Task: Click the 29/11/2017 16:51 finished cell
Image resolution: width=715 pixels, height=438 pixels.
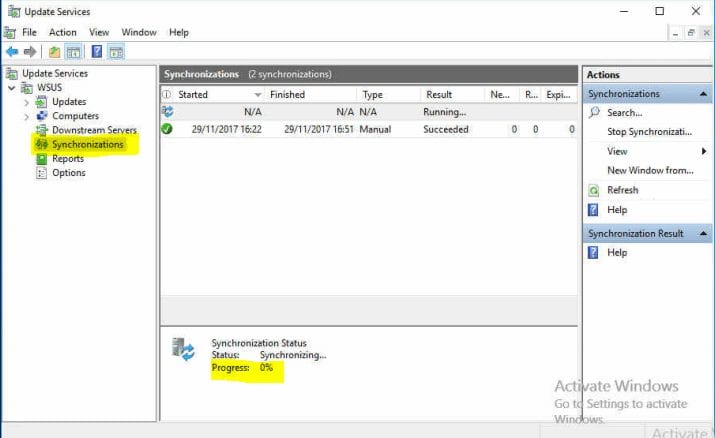Action: click(x=319, y=129)
